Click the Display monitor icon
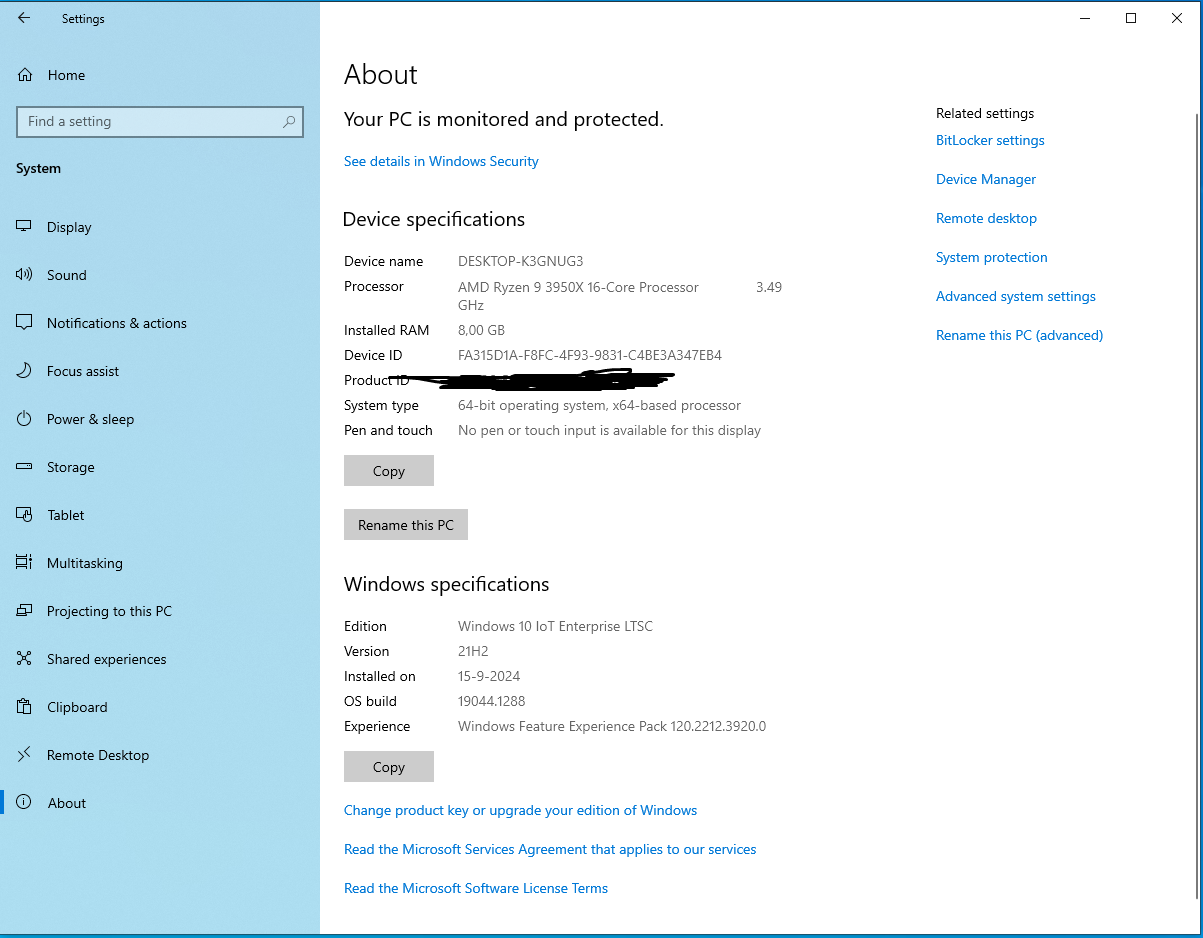 (x=25, y=227)
